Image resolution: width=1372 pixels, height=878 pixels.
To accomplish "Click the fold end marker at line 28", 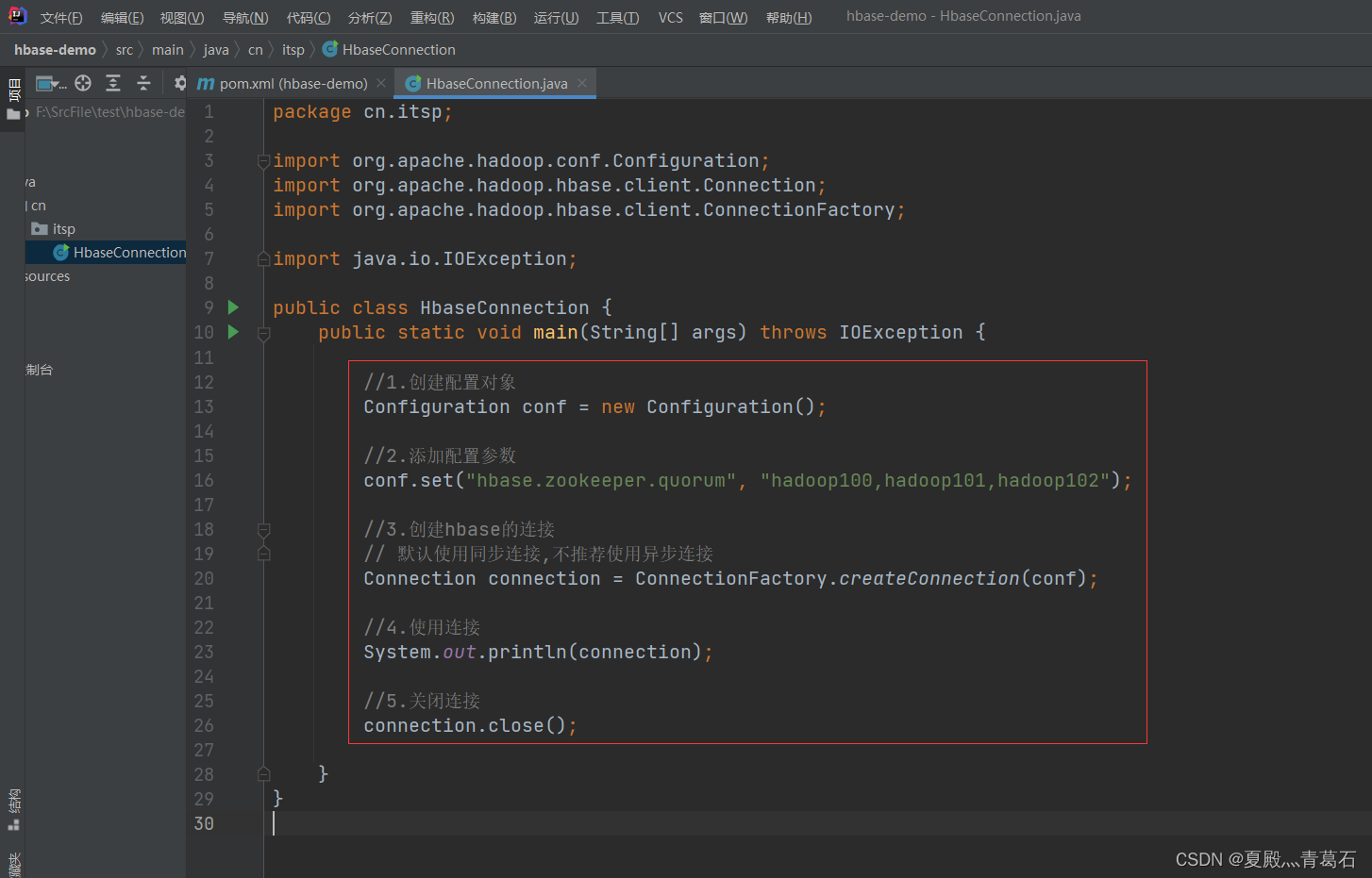I will tap(264, 774).
